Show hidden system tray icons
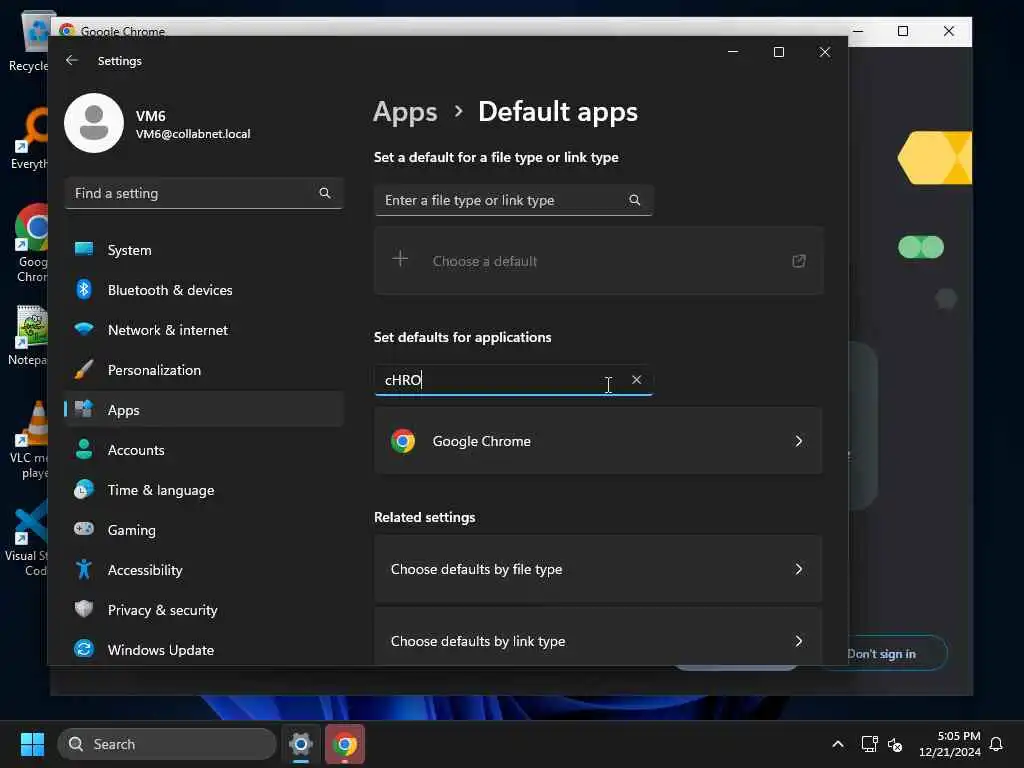 (x=838, y=744)
